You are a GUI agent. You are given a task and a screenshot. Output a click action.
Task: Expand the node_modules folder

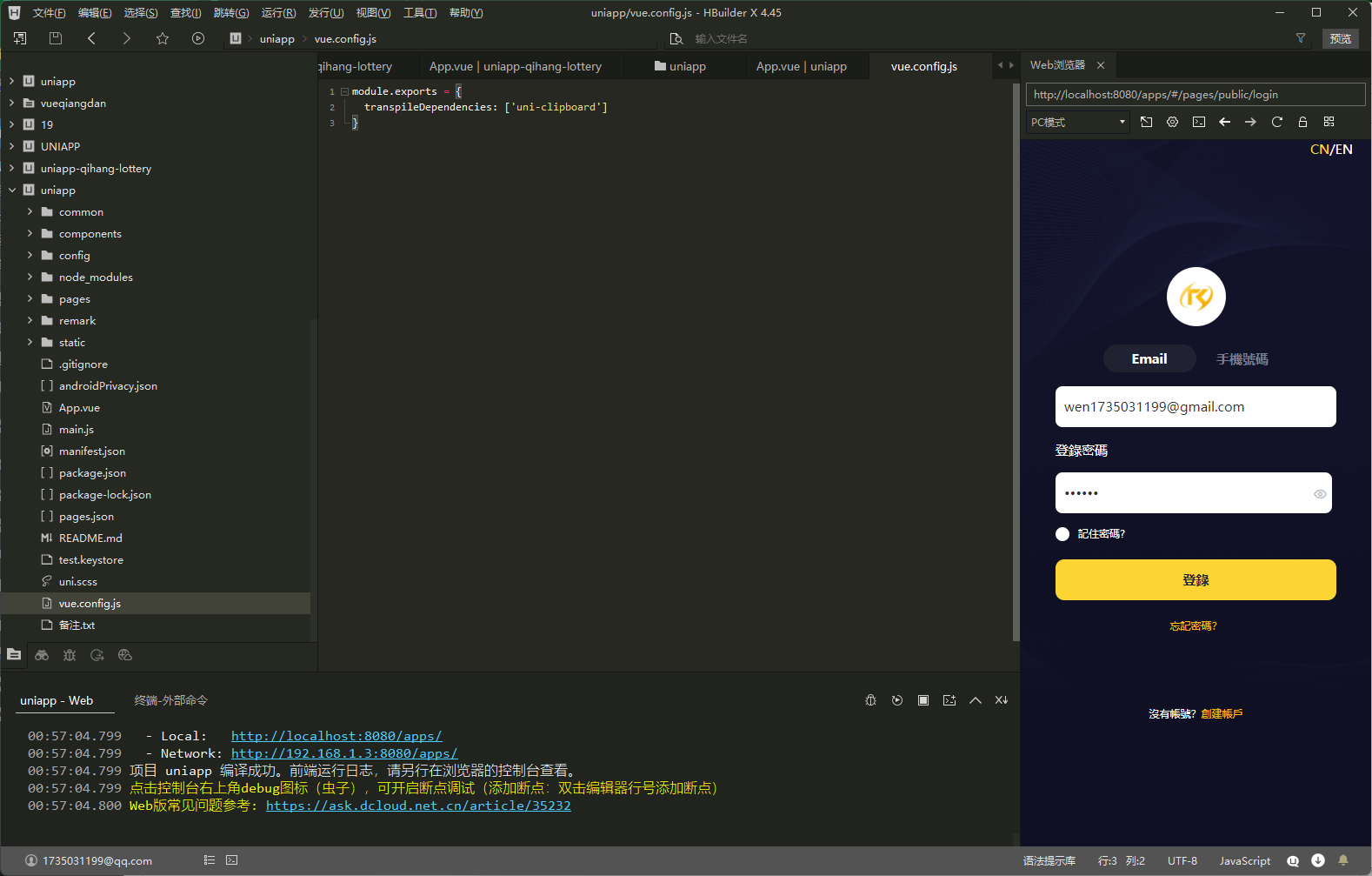[x=30, y=277]
